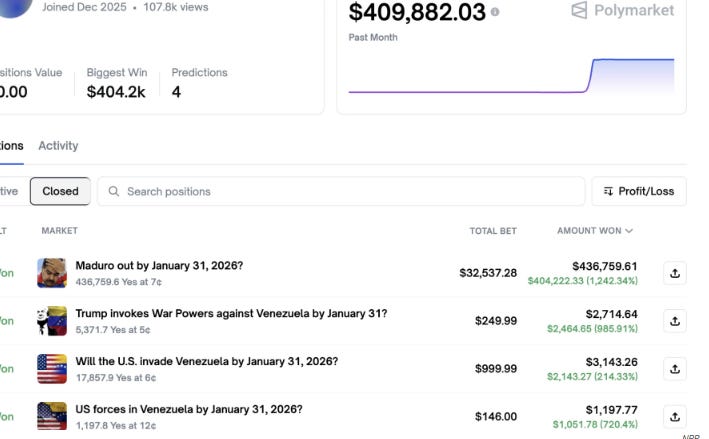The height and width of the screenshot is (439, 709).
Task: Click the $999.99 total bet value
Action: point(496,369)
